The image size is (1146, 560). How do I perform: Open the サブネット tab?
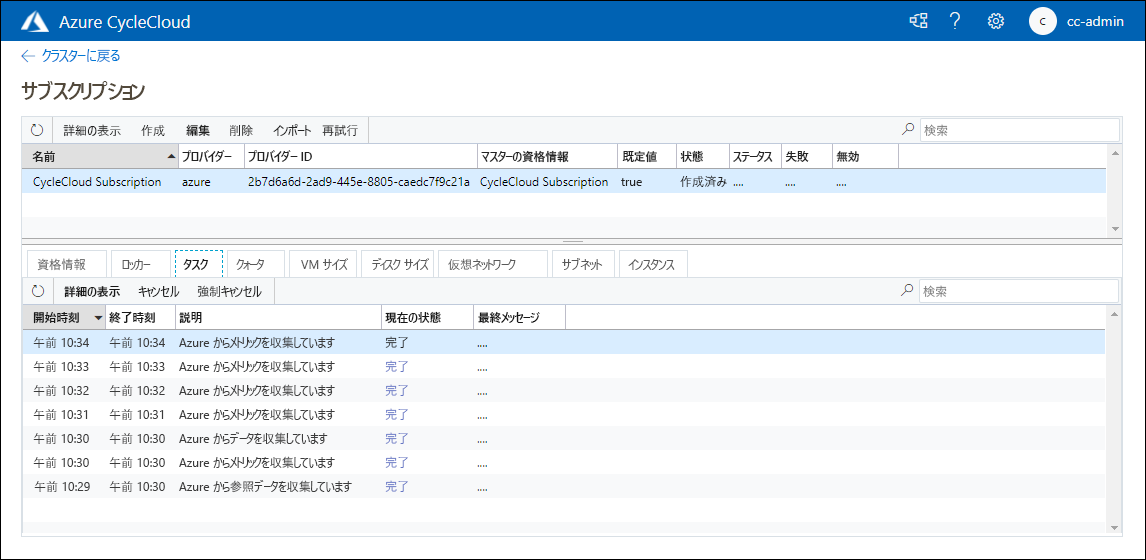pyautogui.click(x=583, y=265)
